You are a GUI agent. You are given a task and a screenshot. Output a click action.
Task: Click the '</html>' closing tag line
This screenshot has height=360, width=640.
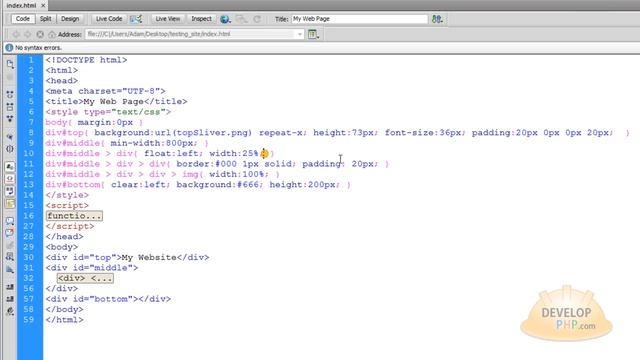click(x=64, y=320)
